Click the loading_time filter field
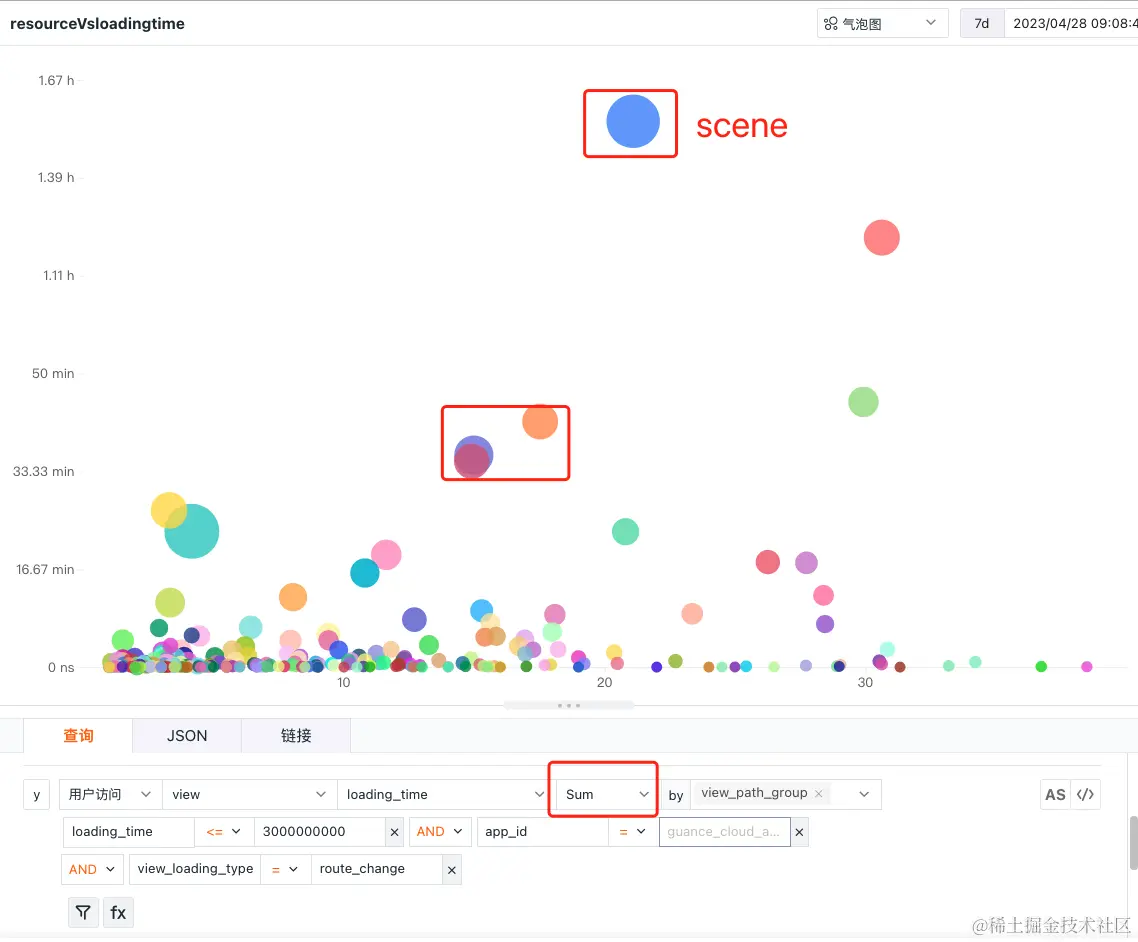Screen dimensions: 1138x942 click(x=128, y=832)
